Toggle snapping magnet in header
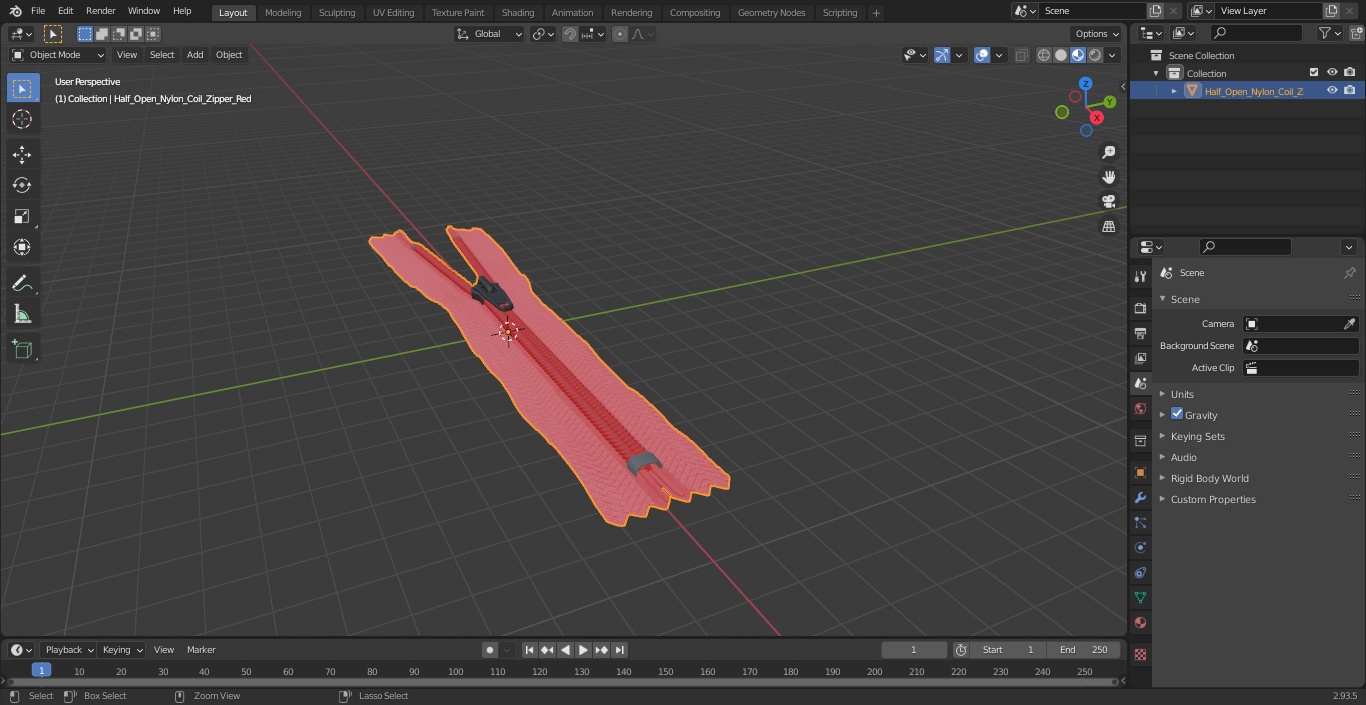1366x705 pixels. pyautogui.click(x=570, y=34)
